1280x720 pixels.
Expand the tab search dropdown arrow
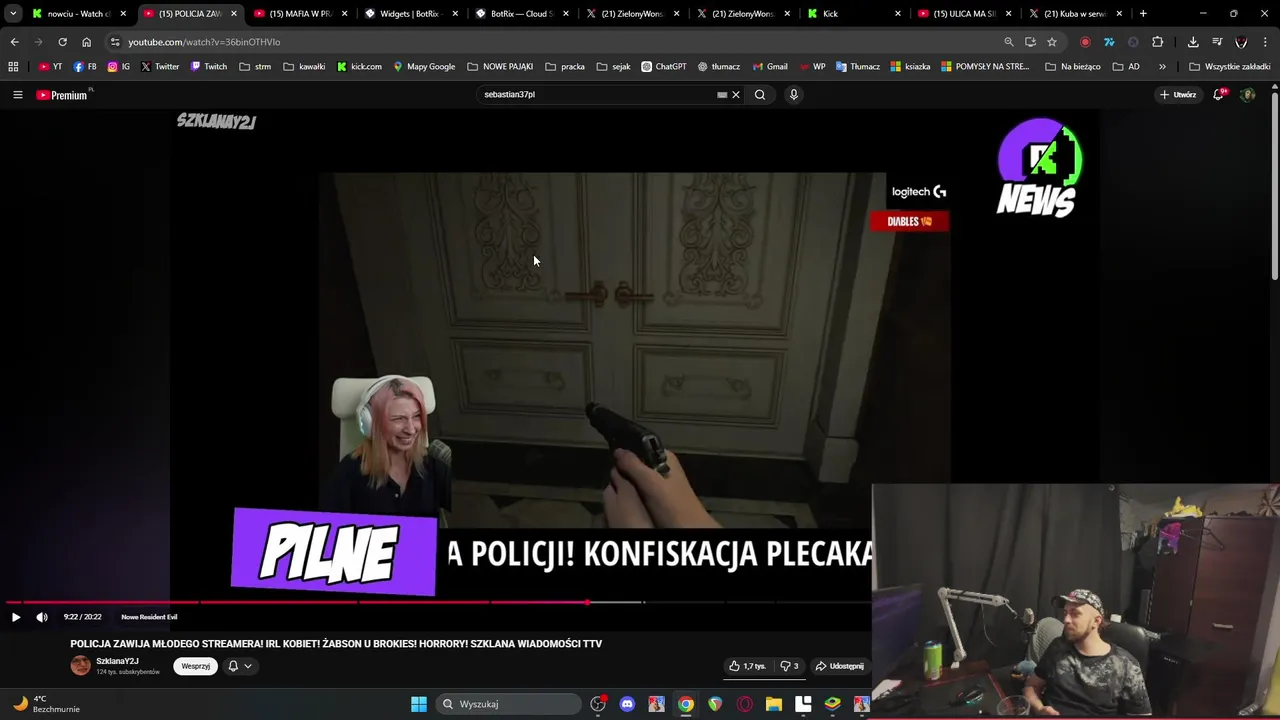(x=13, y=14)
